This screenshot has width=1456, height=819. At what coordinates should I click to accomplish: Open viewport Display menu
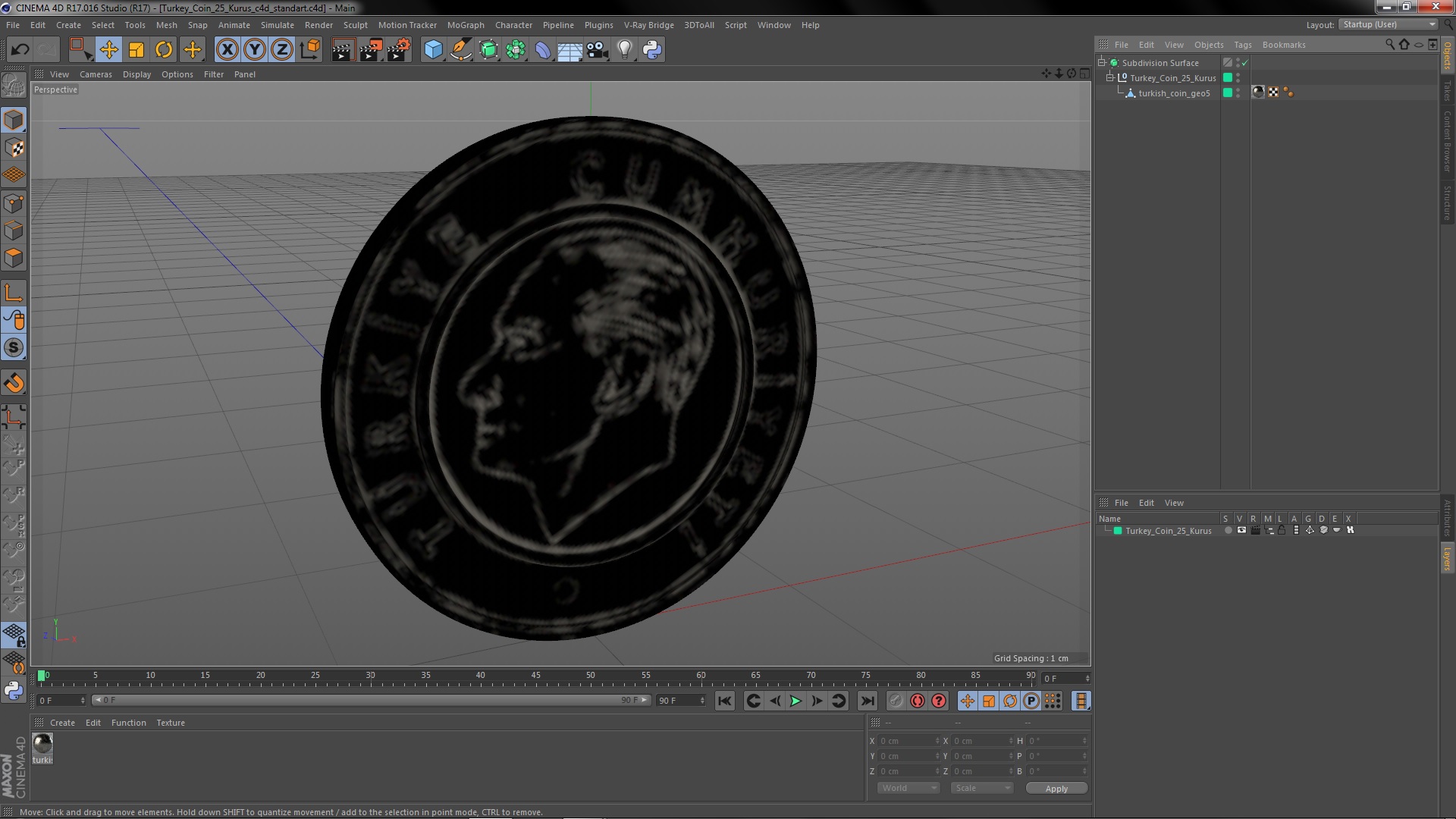click(x=136, y=74)
